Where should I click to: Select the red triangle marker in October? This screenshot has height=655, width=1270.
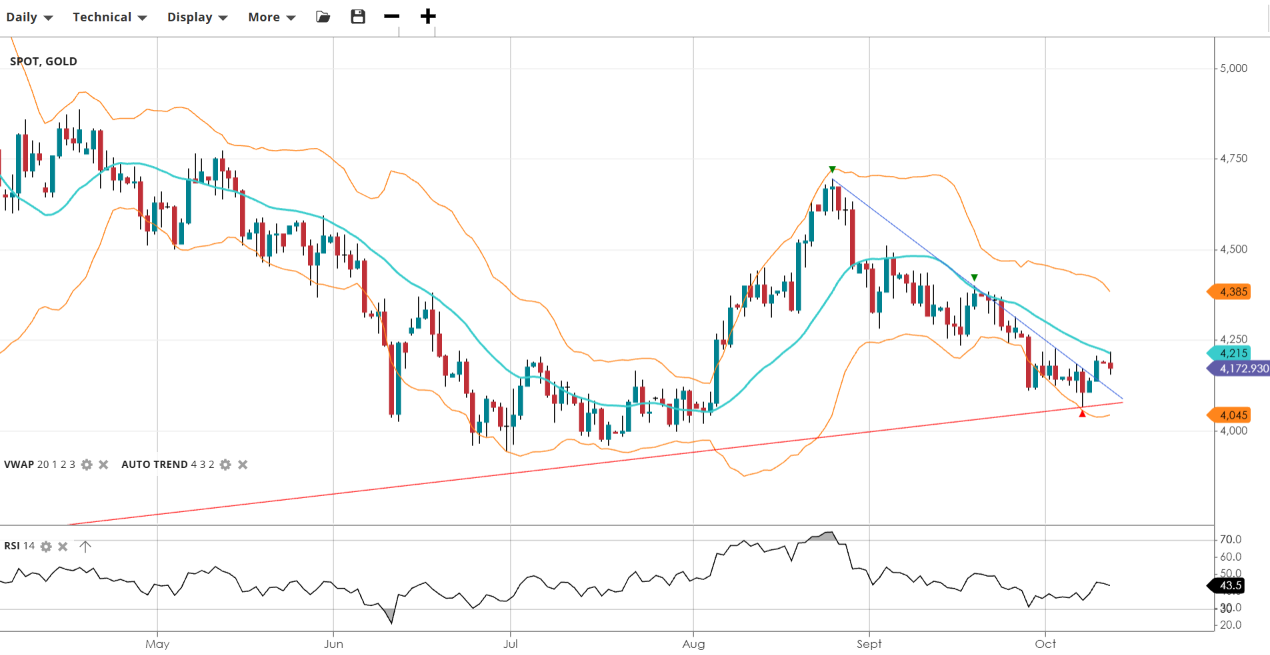[x=1082, y=413]
